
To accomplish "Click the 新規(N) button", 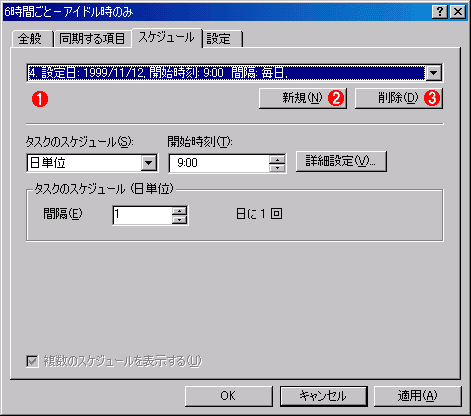I will coord(303,98).
